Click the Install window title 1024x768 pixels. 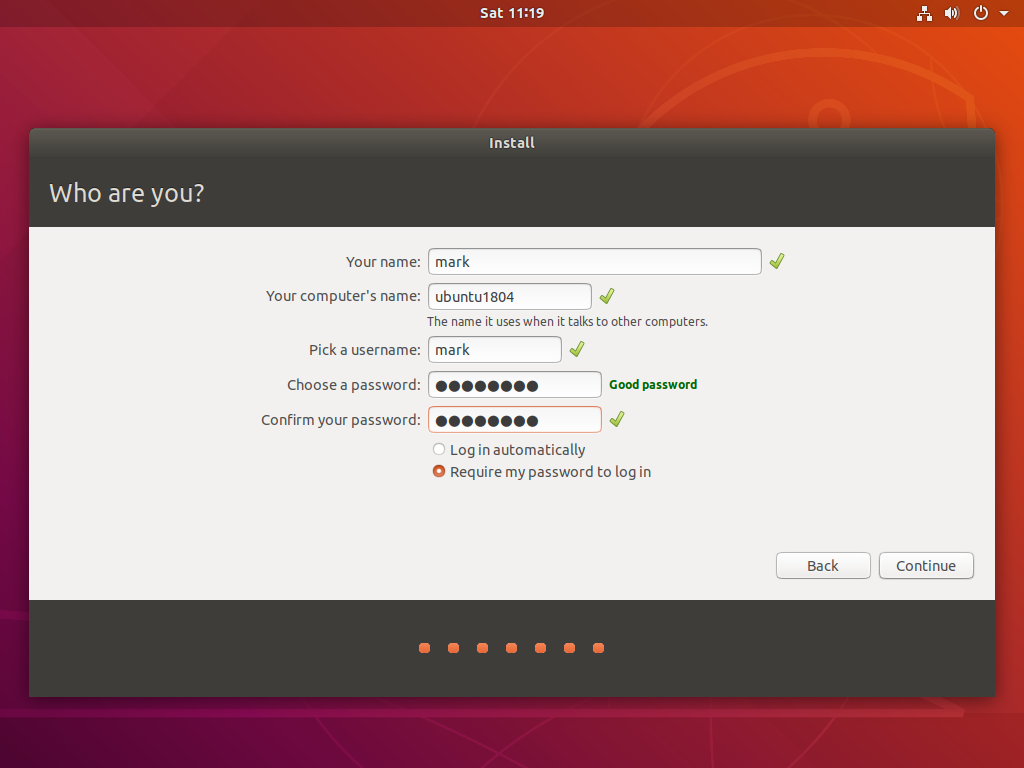click(x=512, y=143)
